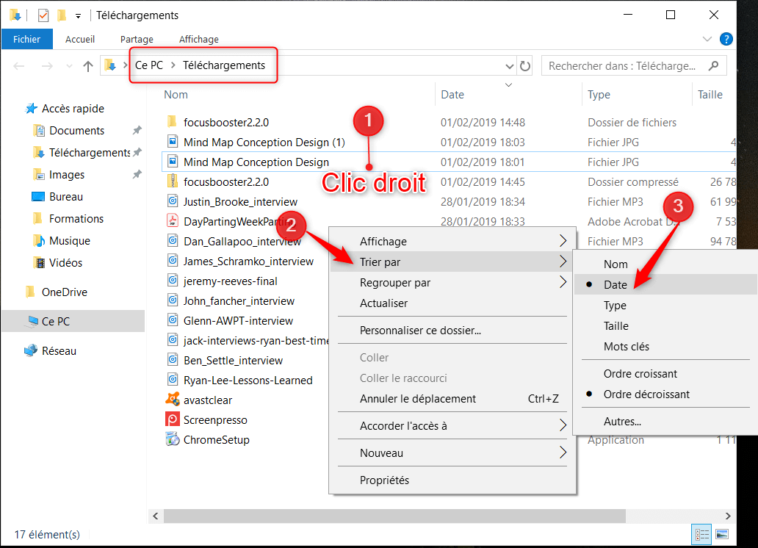This screenshot has height=548, width=758.
Task: Select Ordre croissant sort order
Action: tap(640, 374)
